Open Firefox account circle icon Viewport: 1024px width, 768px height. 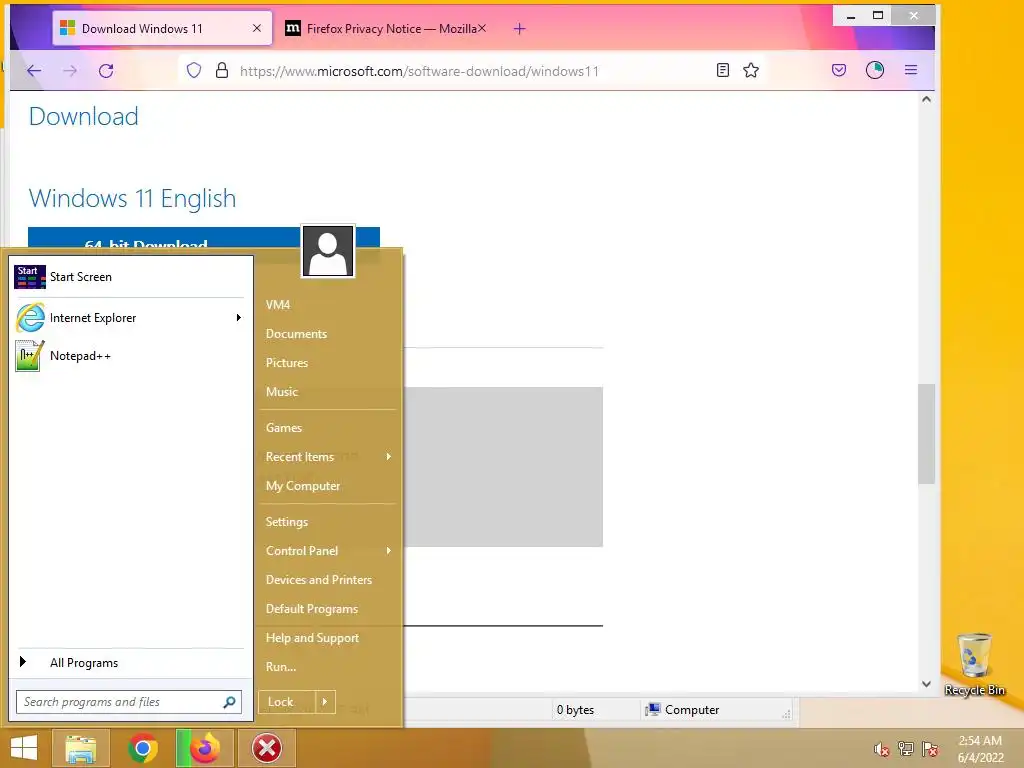click(874, 71)
